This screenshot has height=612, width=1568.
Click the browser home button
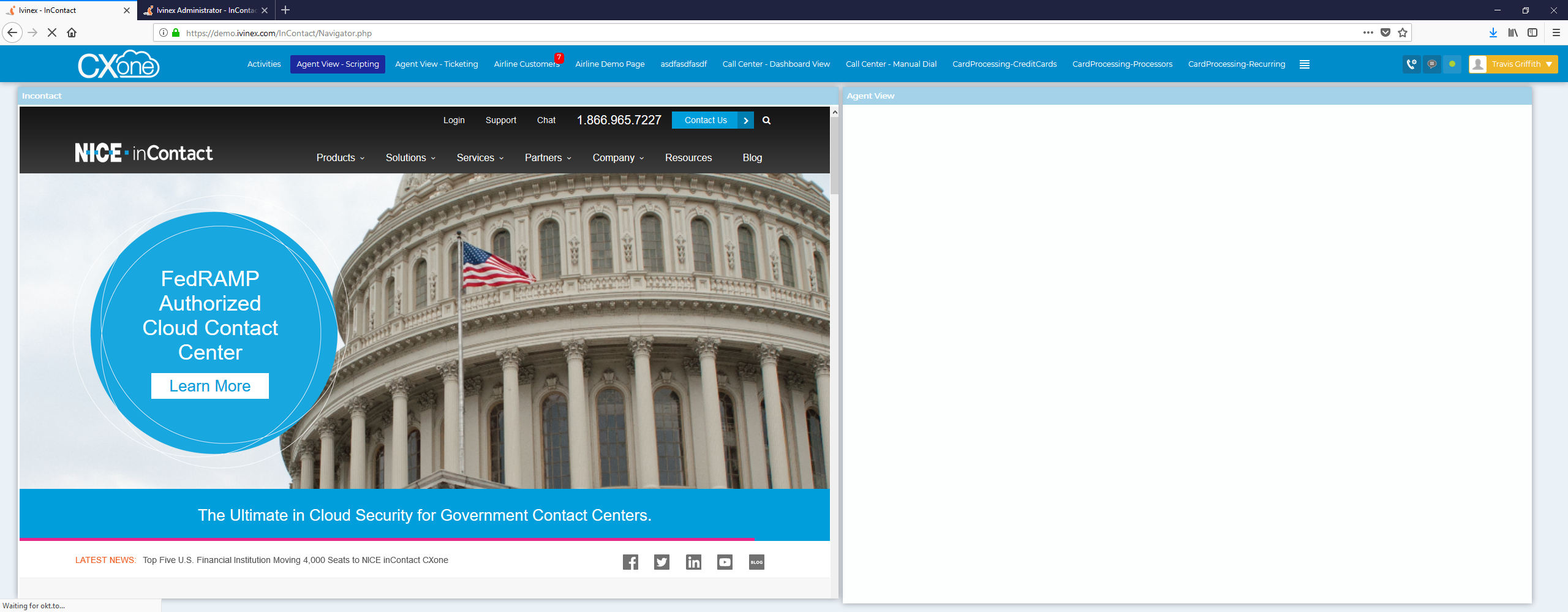coord(72,32)
